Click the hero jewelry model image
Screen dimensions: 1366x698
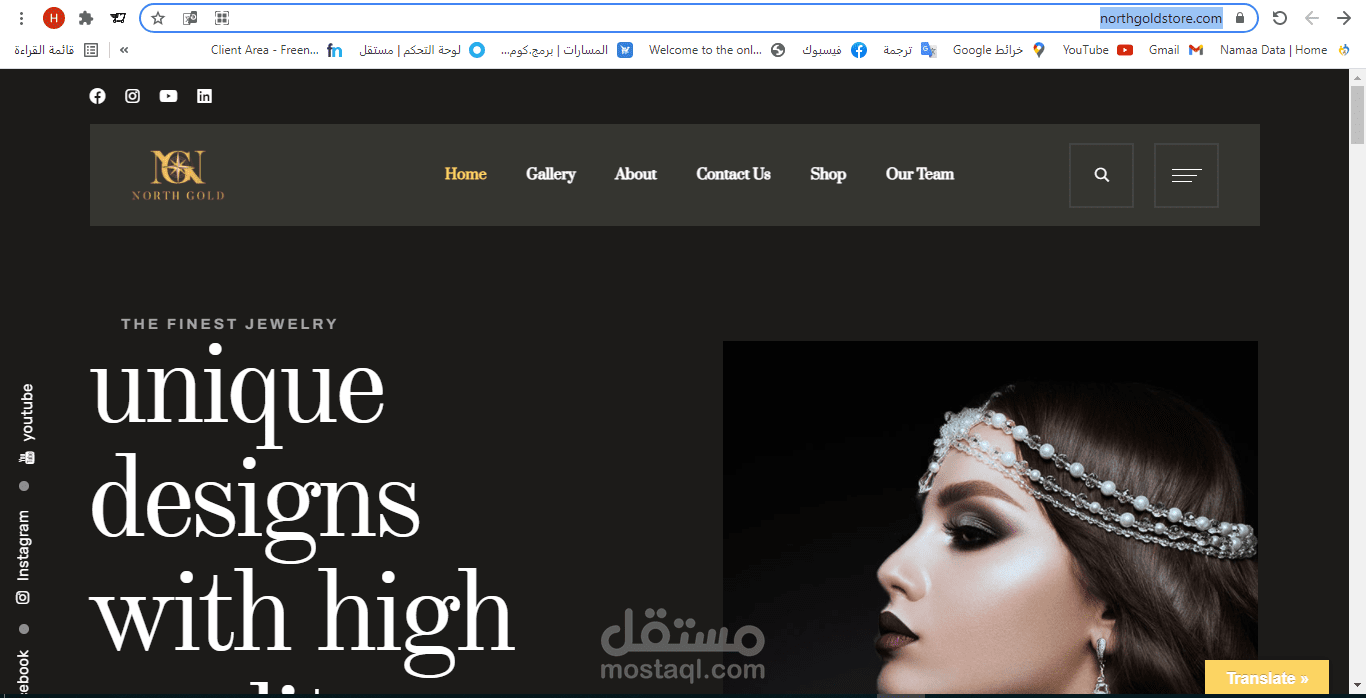pyautogui.click(x=990, y=518)
